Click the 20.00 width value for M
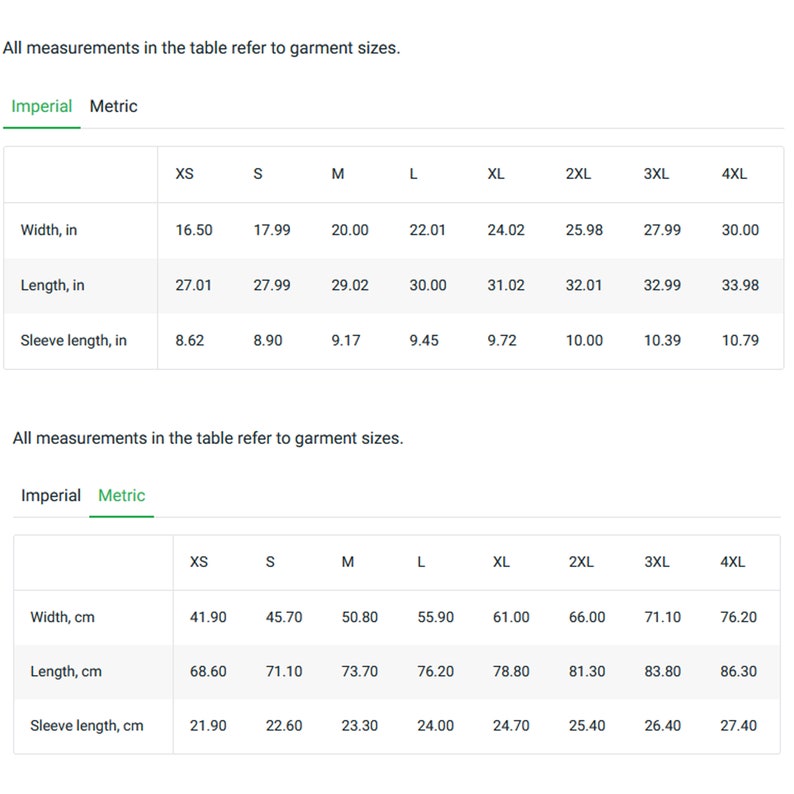 click(x=350, y=230)
